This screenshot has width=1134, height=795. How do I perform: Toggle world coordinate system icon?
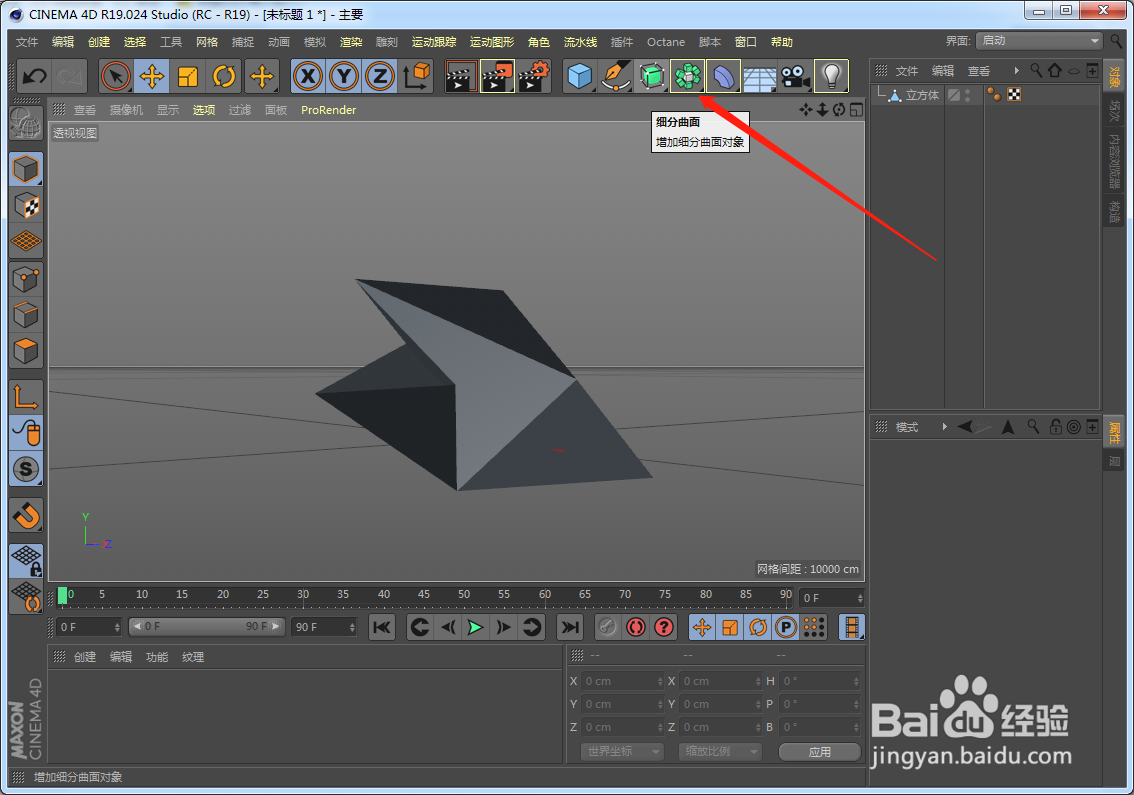click(416, 76)
